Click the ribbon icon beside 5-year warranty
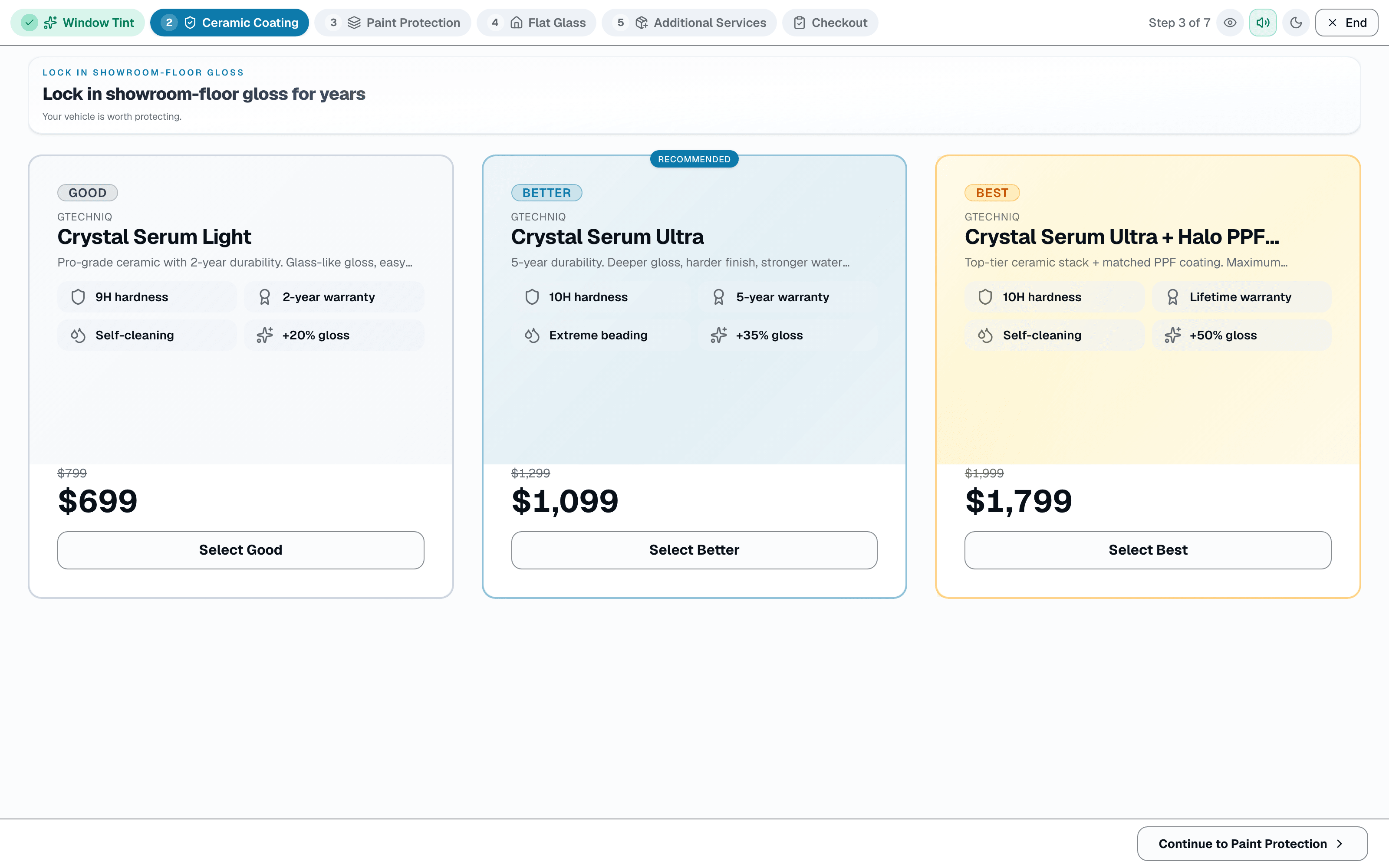The width and height of the screenshot is (1389, 868). click(719, 297)
